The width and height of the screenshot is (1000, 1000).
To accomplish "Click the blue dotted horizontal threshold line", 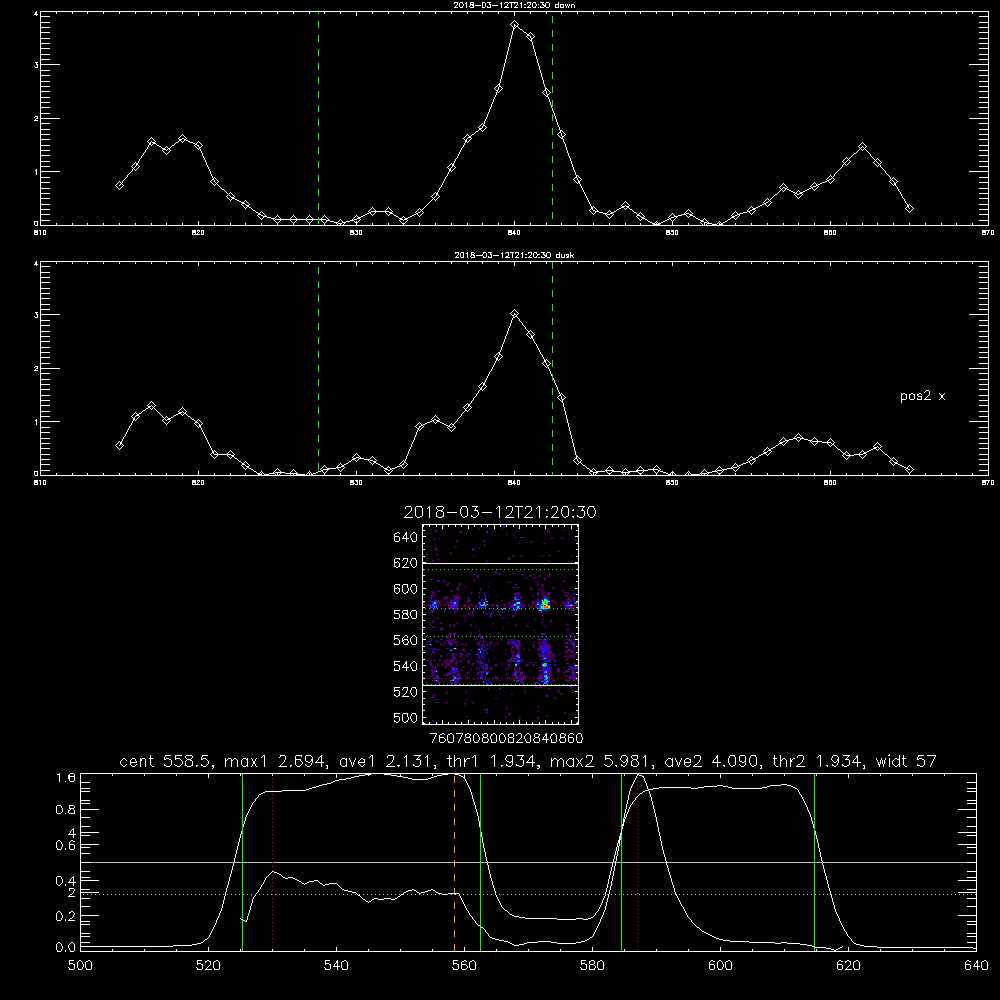I will click(x=528, y=895).
